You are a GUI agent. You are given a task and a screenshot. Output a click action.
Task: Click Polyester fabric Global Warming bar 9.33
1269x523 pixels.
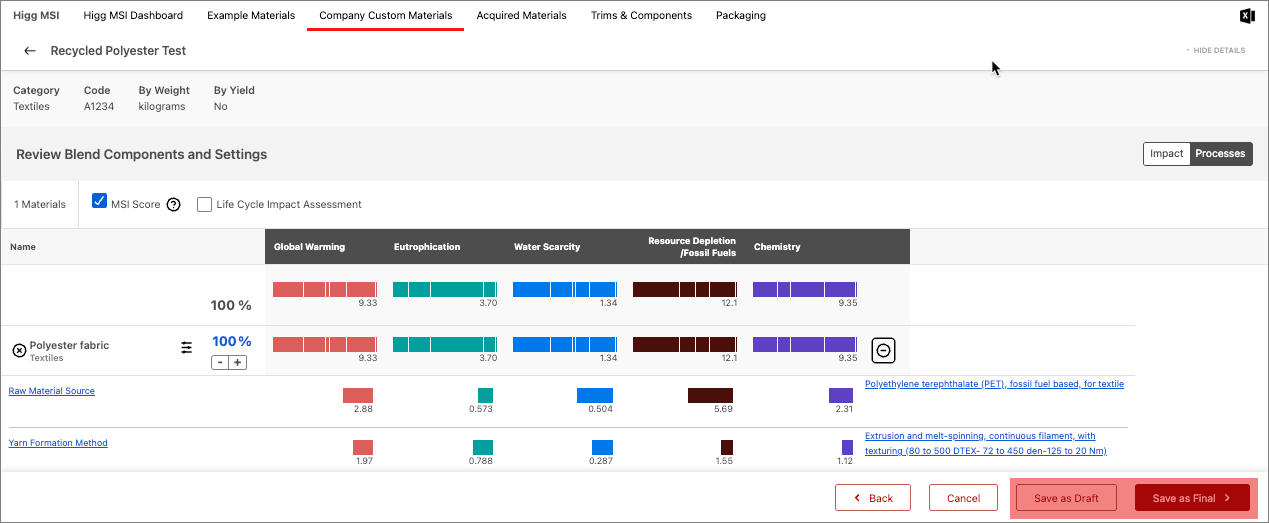tap(325, 344)
